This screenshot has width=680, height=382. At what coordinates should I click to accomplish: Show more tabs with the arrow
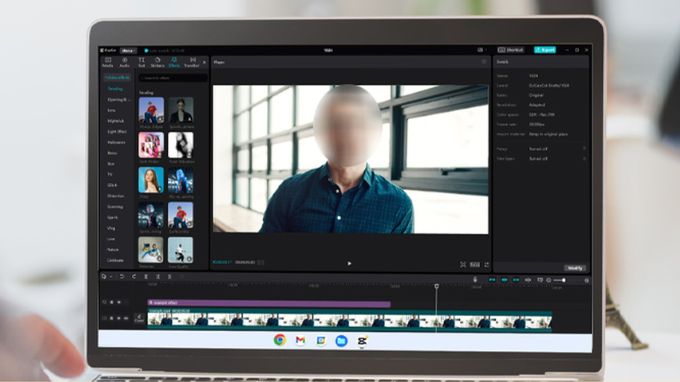click(x=204, y=62)
